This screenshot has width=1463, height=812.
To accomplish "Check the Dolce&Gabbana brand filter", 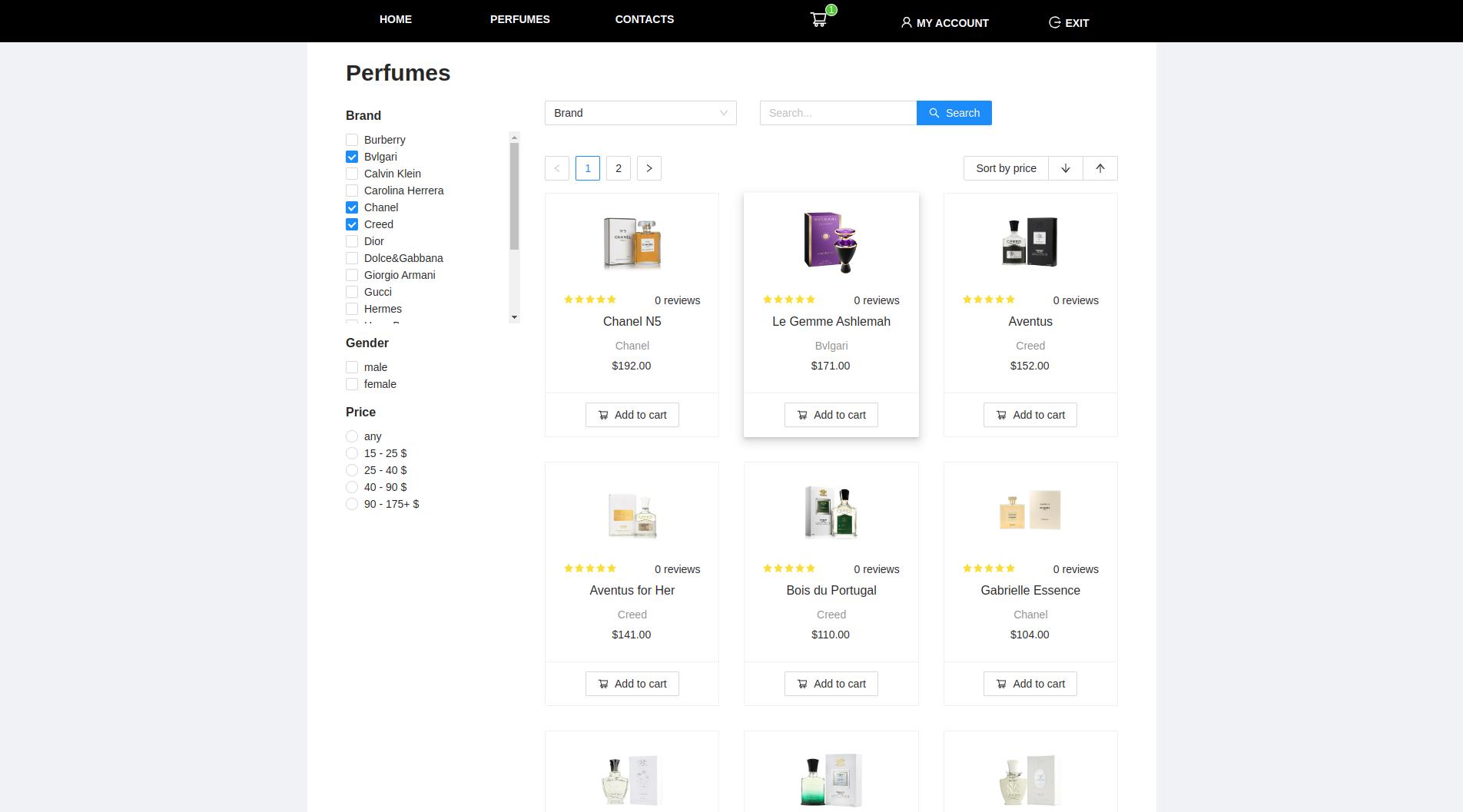I will coord(352,258).
